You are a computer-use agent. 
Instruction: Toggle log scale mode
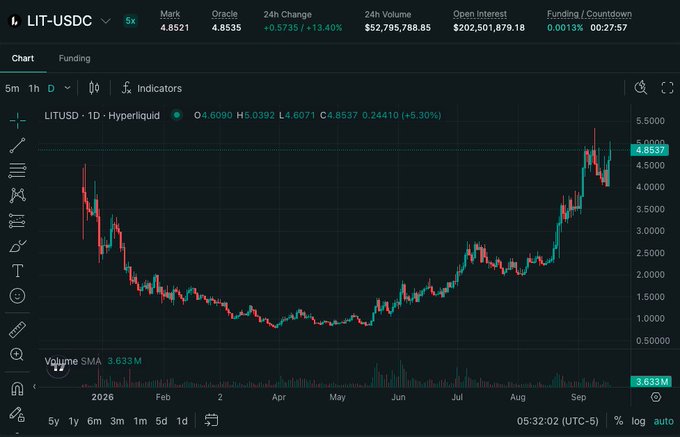click(x=638, y=421)
